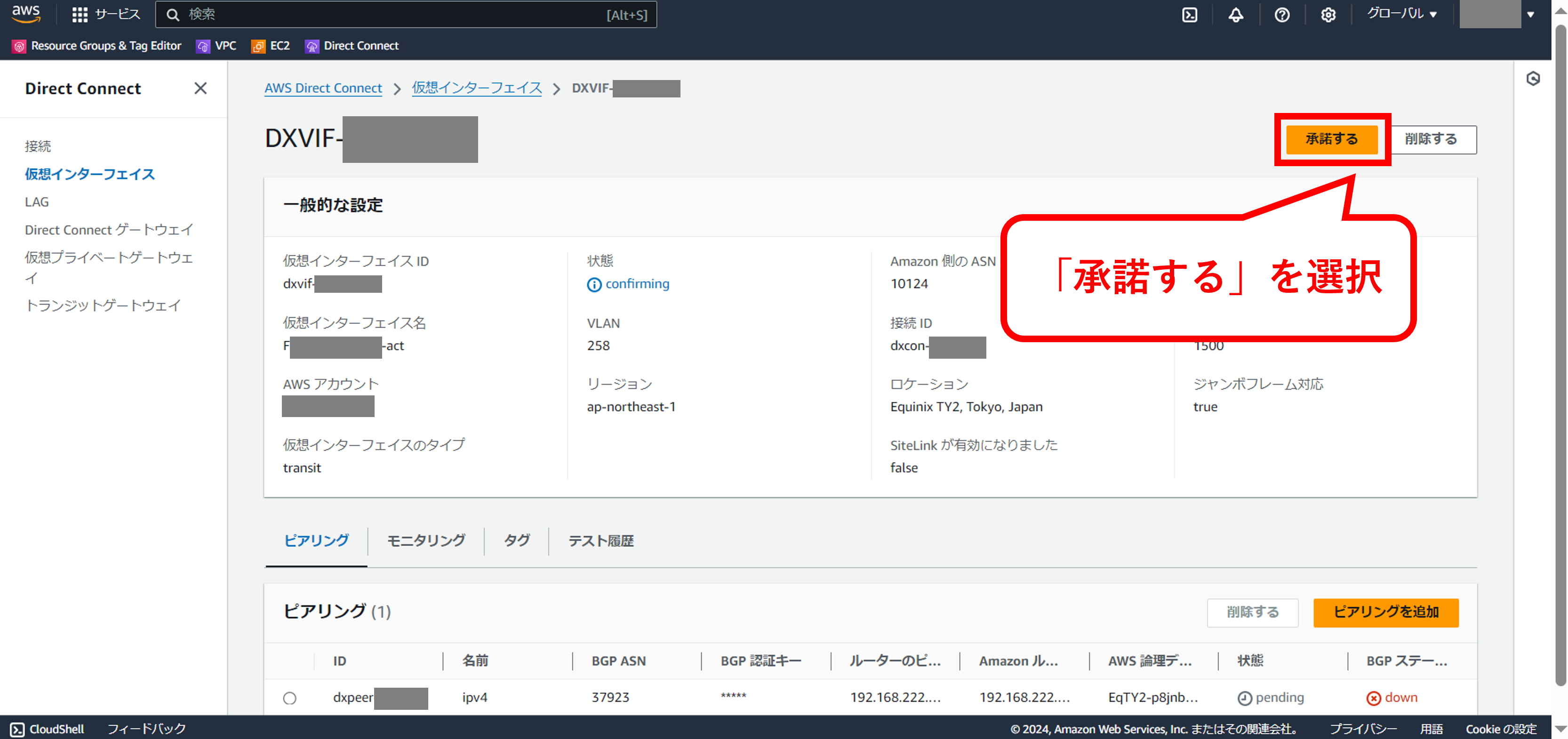The width and height of the screenshot is (1568, 739).
Task: Select LAG in the side navigation
Action: [37, 202]
